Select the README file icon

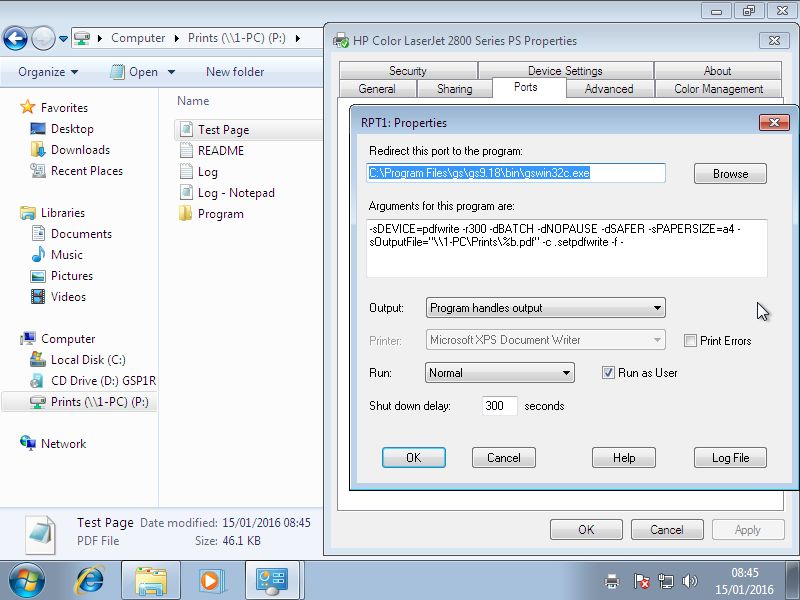click(186, 151)
